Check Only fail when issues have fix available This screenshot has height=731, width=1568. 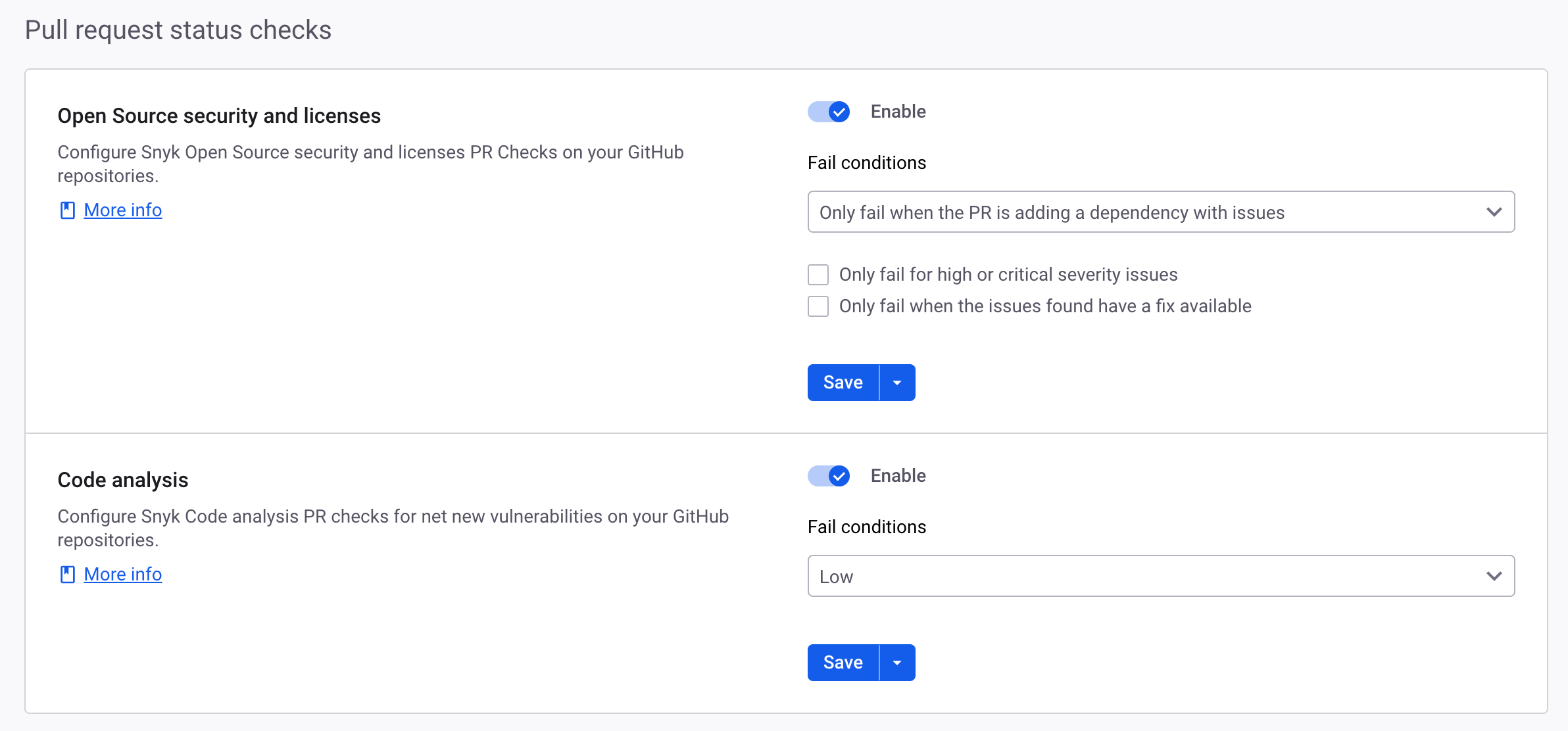[818, 306]
